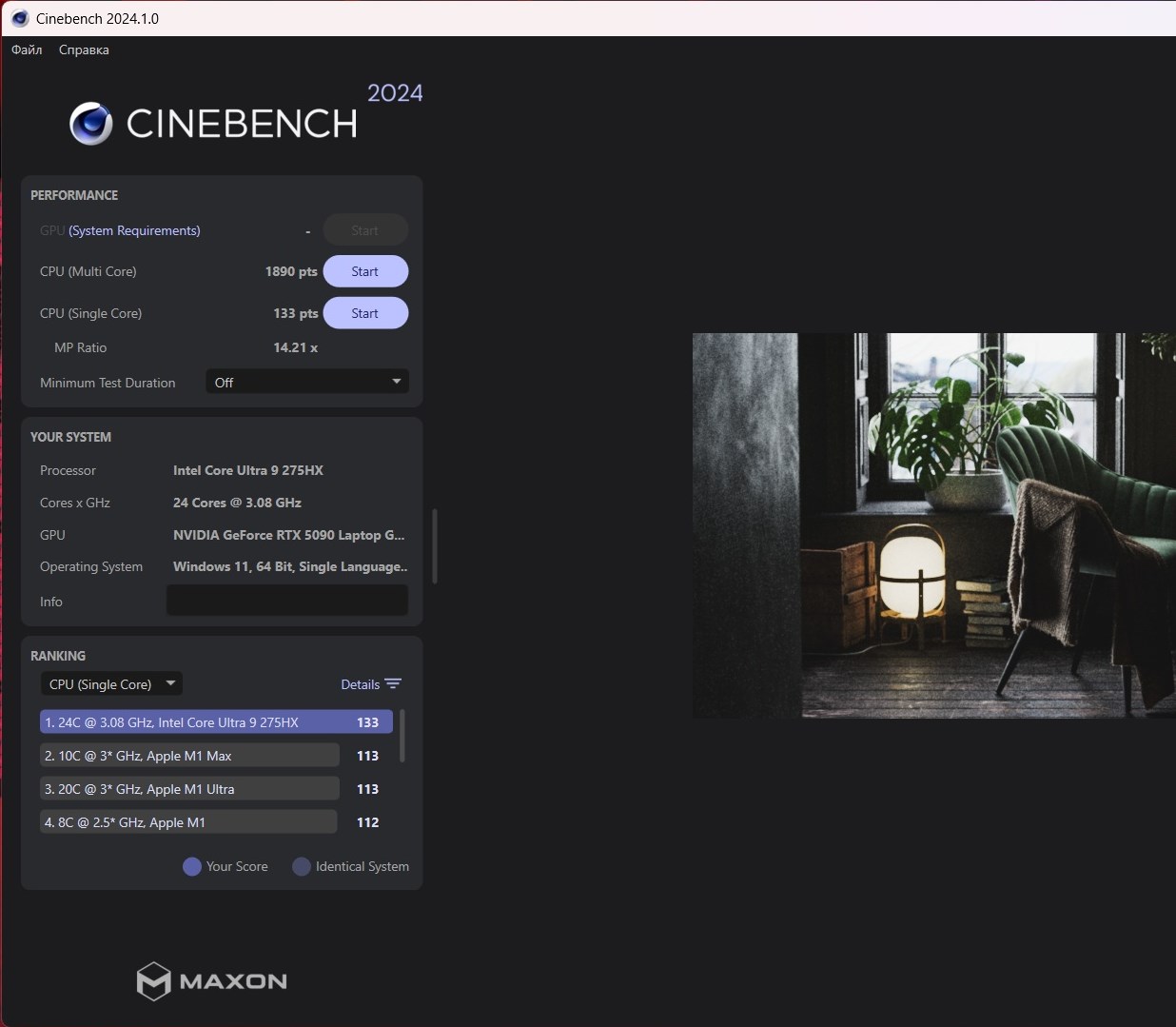This screenshot has width=1176, height=1027.
Task: Click the Cinebench logo sphere icon
Action: 91,124
